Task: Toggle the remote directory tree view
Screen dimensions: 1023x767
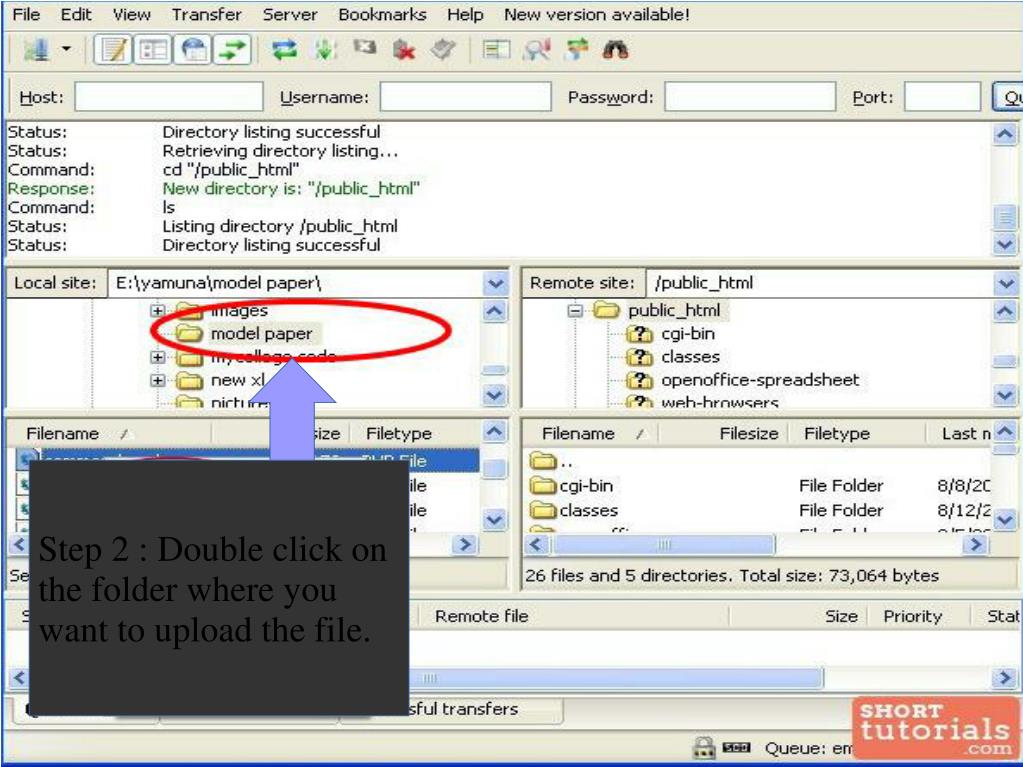Action: tap(193, 50)
